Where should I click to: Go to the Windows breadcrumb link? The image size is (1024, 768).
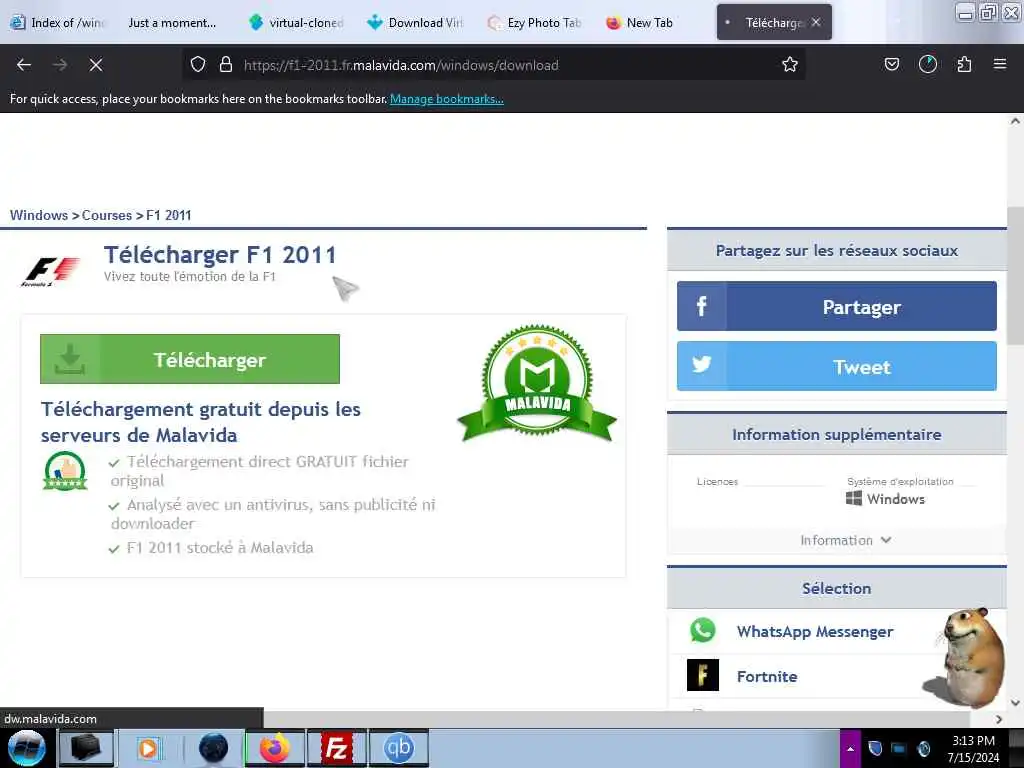[x=39, y=215]
